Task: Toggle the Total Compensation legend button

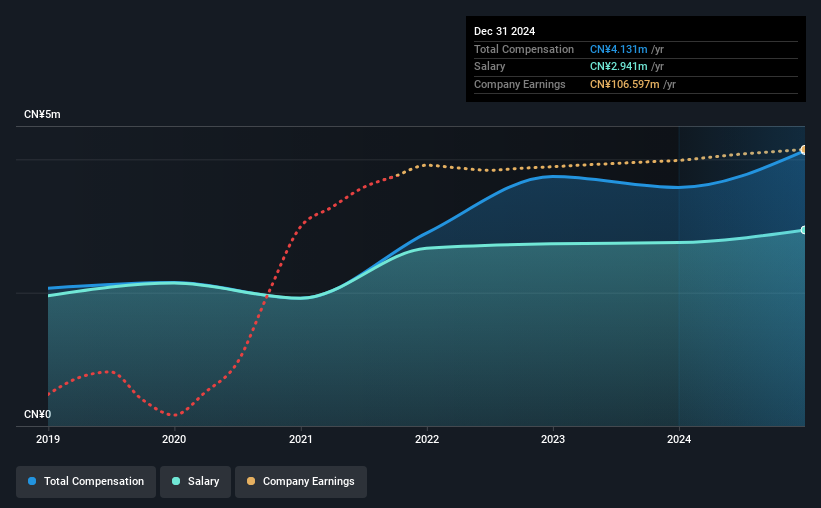Action: click(x=86, y=482)
